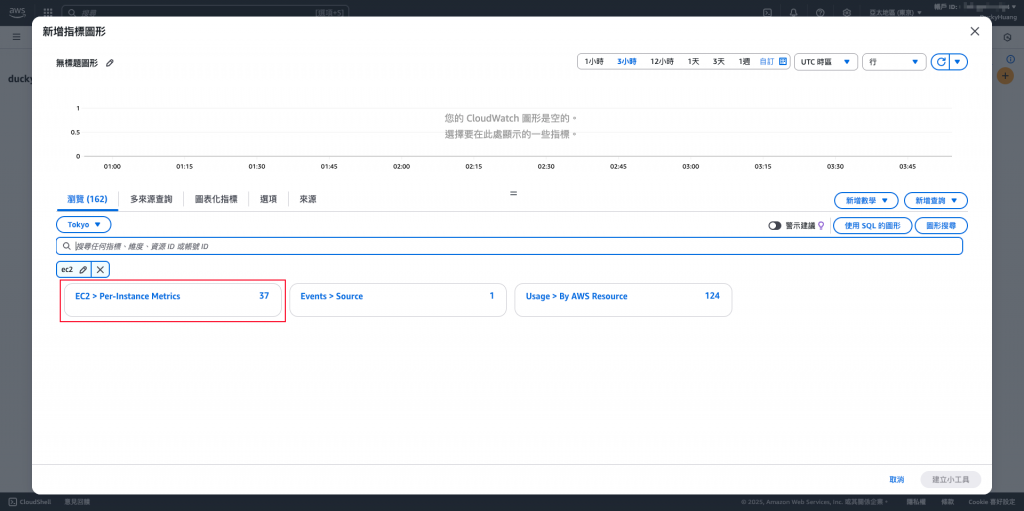Viewport: 1024px width, 511px height.
Task: Select the 3天 time range
Action: click(x=718, y=61)
